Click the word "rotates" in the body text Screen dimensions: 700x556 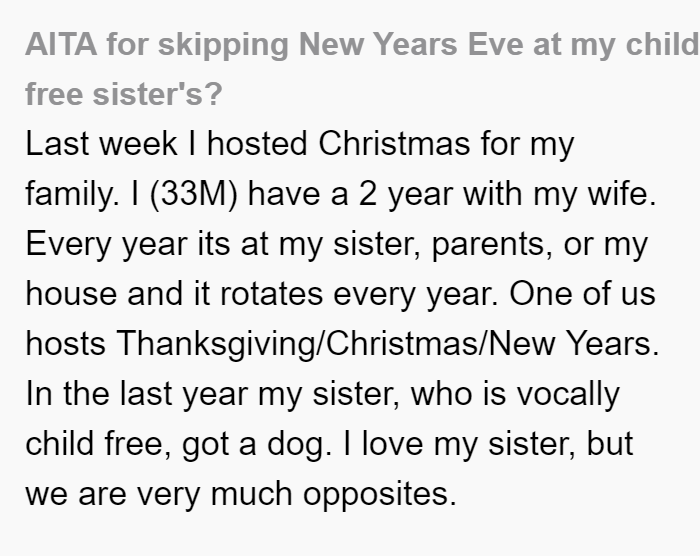[271, 294]
